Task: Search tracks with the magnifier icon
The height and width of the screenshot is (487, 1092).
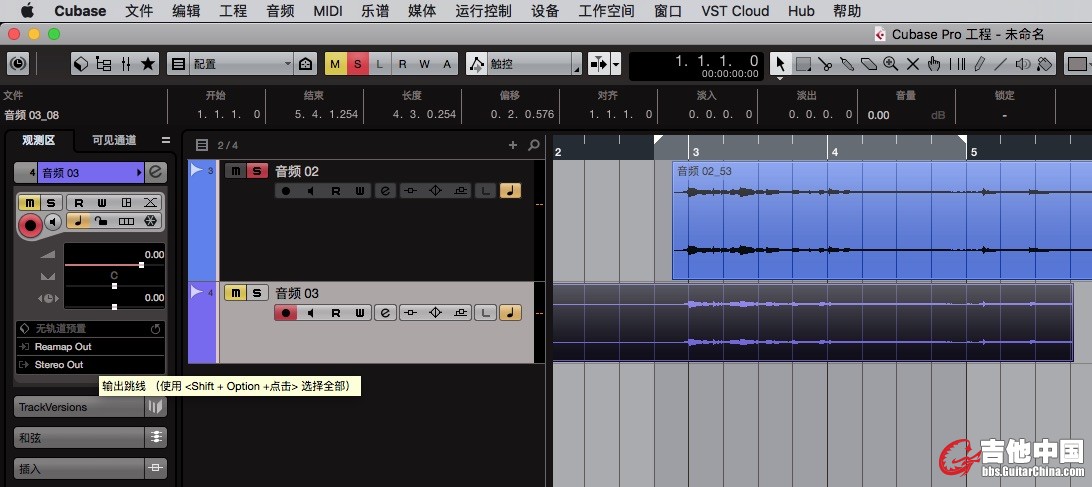Action: coord(534,145)
